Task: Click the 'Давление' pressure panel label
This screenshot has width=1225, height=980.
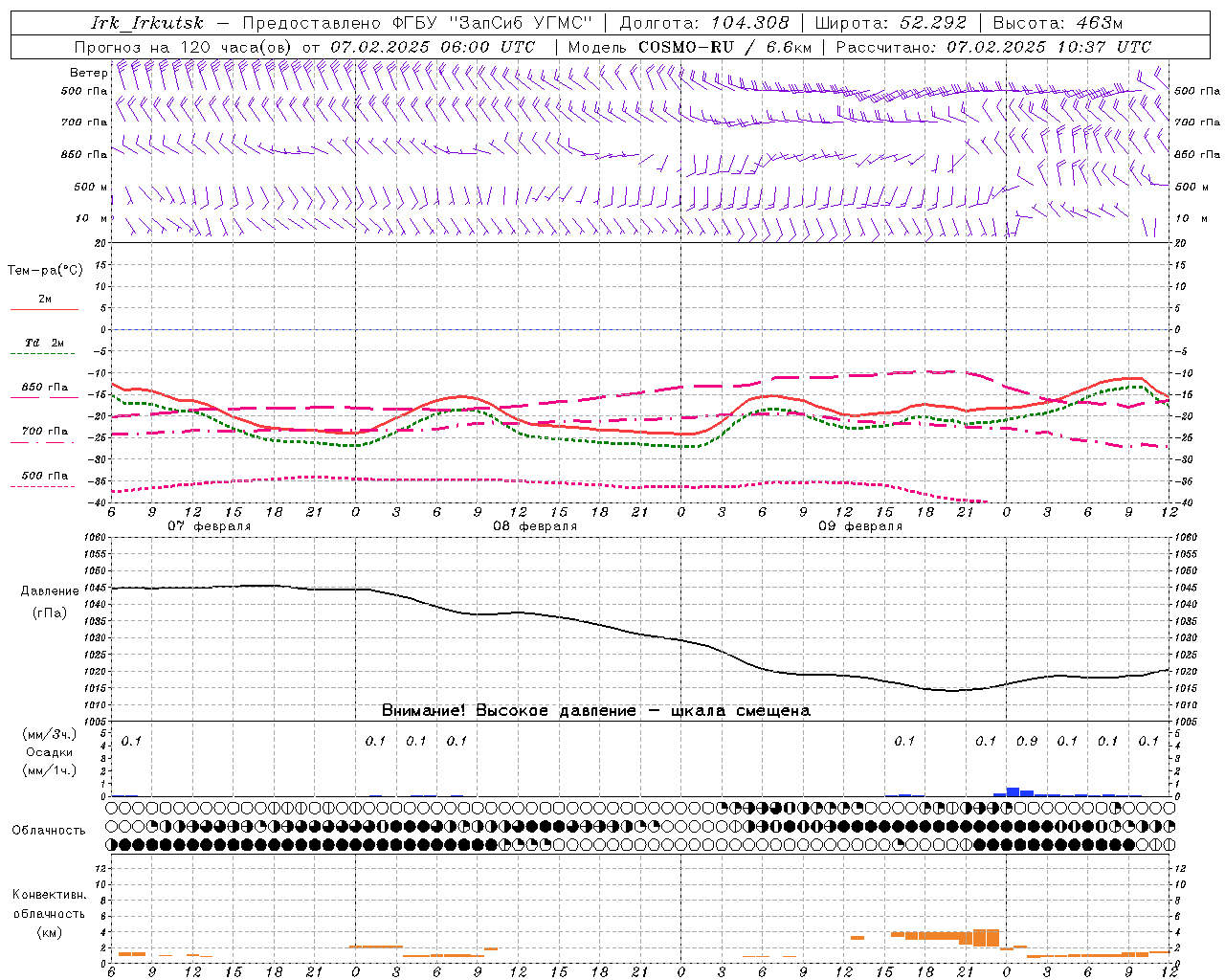Action: pos(50,591)
